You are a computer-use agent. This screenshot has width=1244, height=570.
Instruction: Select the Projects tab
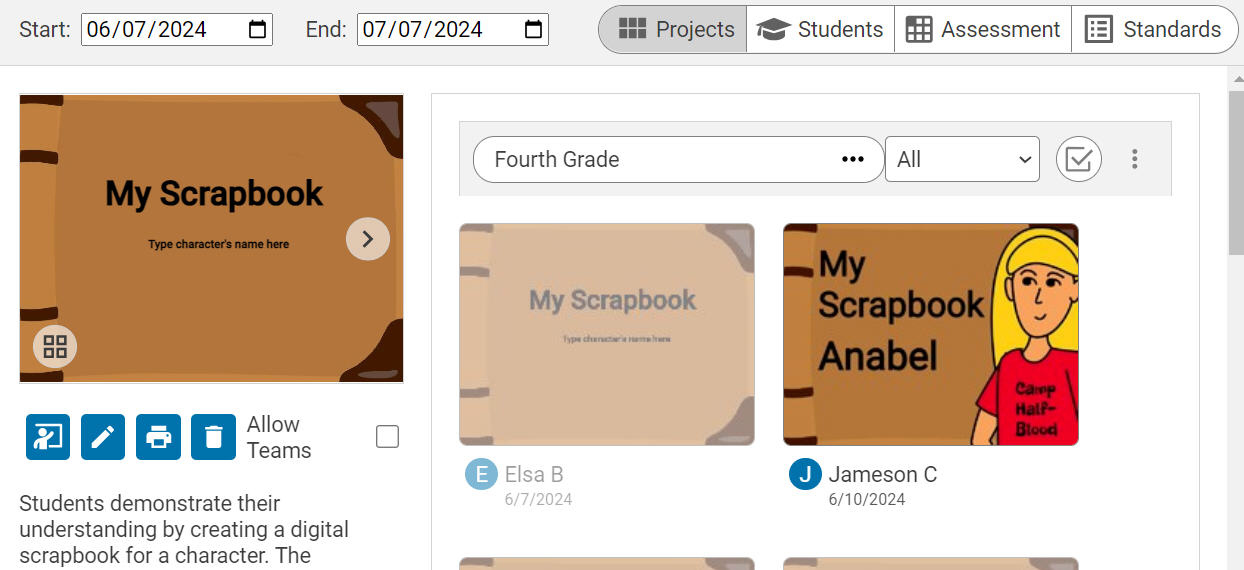click(x=675, y=30)
